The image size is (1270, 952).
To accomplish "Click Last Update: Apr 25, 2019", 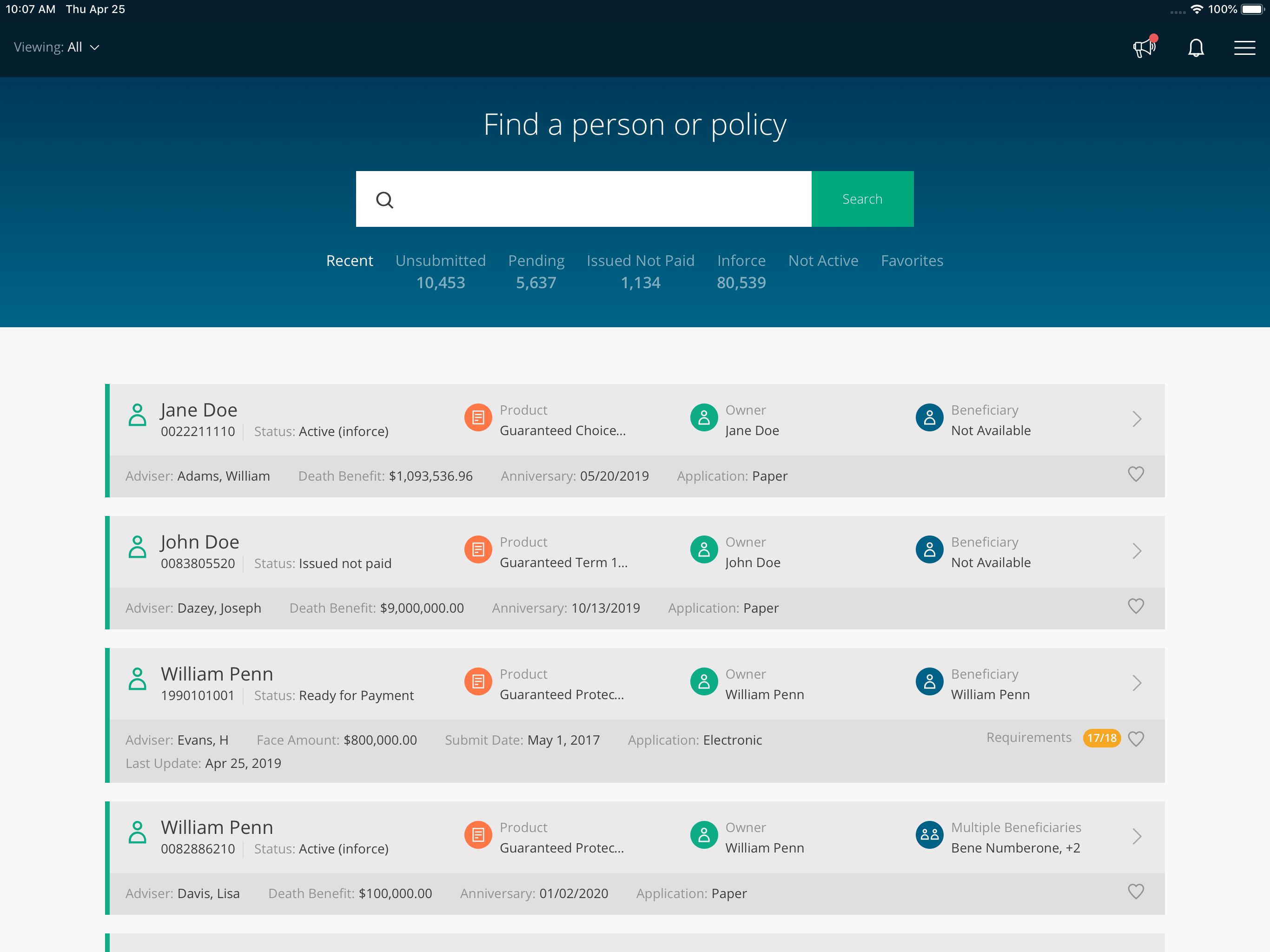I will (x=203, y=764).
